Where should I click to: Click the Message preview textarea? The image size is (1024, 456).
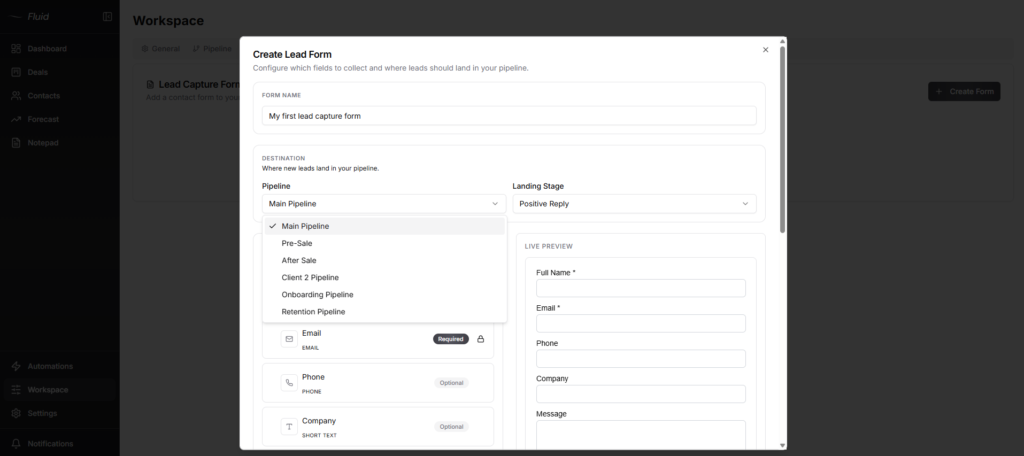641,434
